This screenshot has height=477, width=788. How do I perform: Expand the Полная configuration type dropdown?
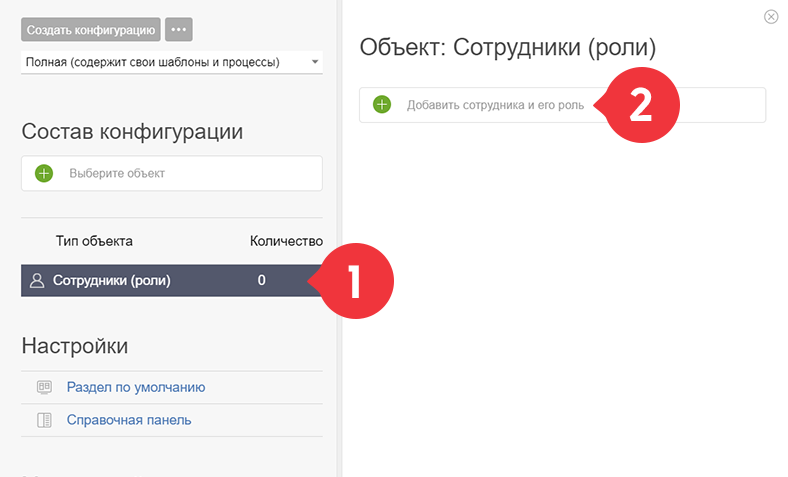pyautogui.click(x=172, y=62)
